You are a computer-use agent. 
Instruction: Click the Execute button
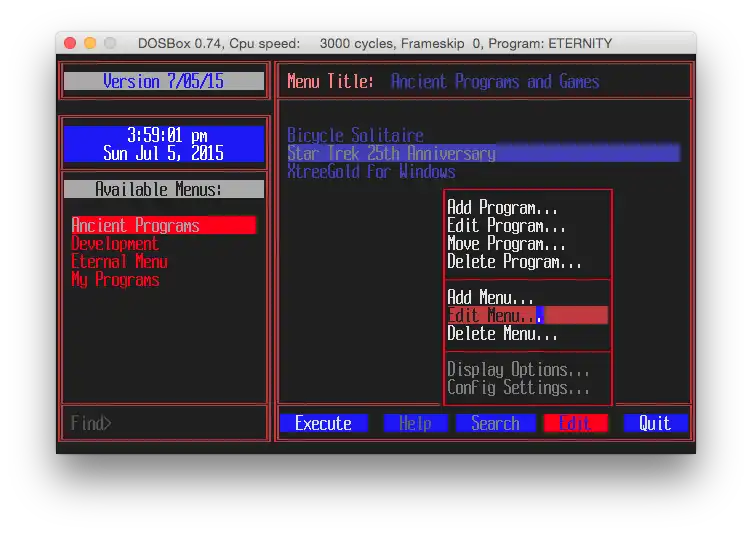pos(324,423)
